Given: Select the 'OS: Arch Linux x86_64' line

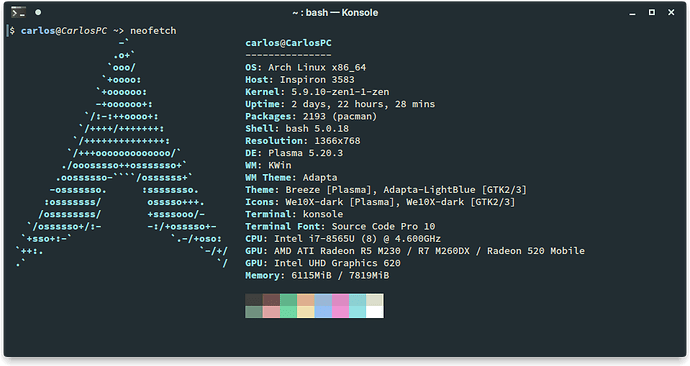Looking at the screenshot, I should [x=305, y=68].
